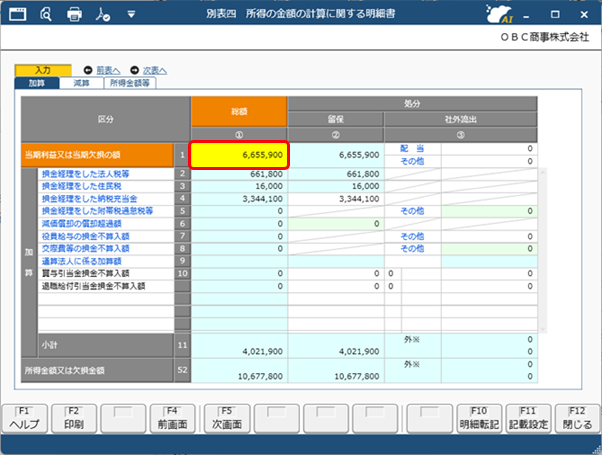This screenshot has height=455, width=602.
Task: Click the 留保 6,655,900 cell in row 1
Action: coord(336,155)
